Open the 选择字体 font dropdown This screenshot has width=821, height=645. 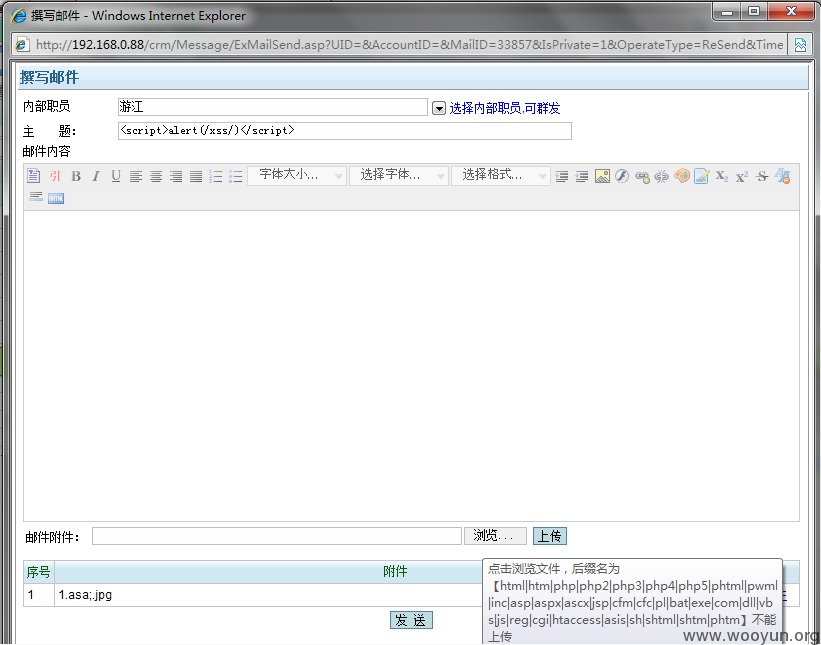(398, 175)
